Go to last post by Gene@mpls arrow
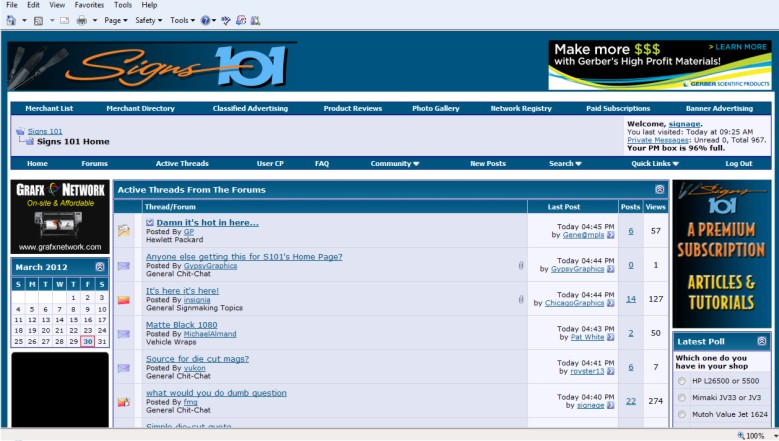The height and width of the screenshot is (441, 779). [x=611, y=235]
